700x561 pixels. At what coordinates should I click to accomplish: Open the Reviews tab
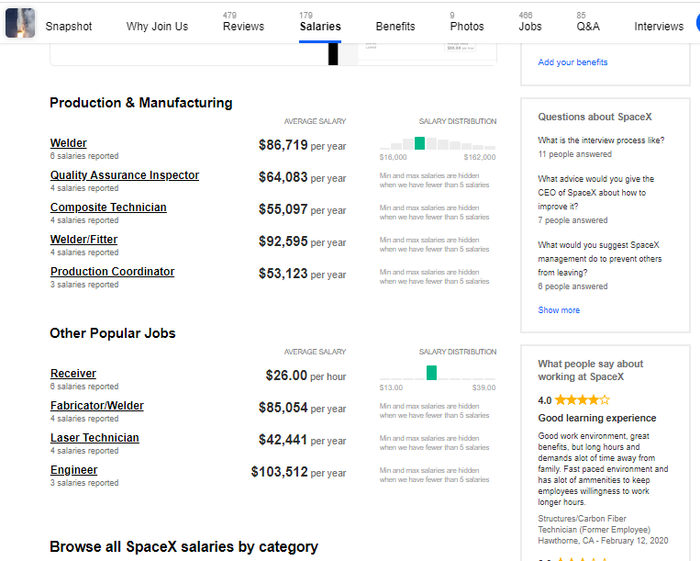pyautogui.click(x=243, y=27)
